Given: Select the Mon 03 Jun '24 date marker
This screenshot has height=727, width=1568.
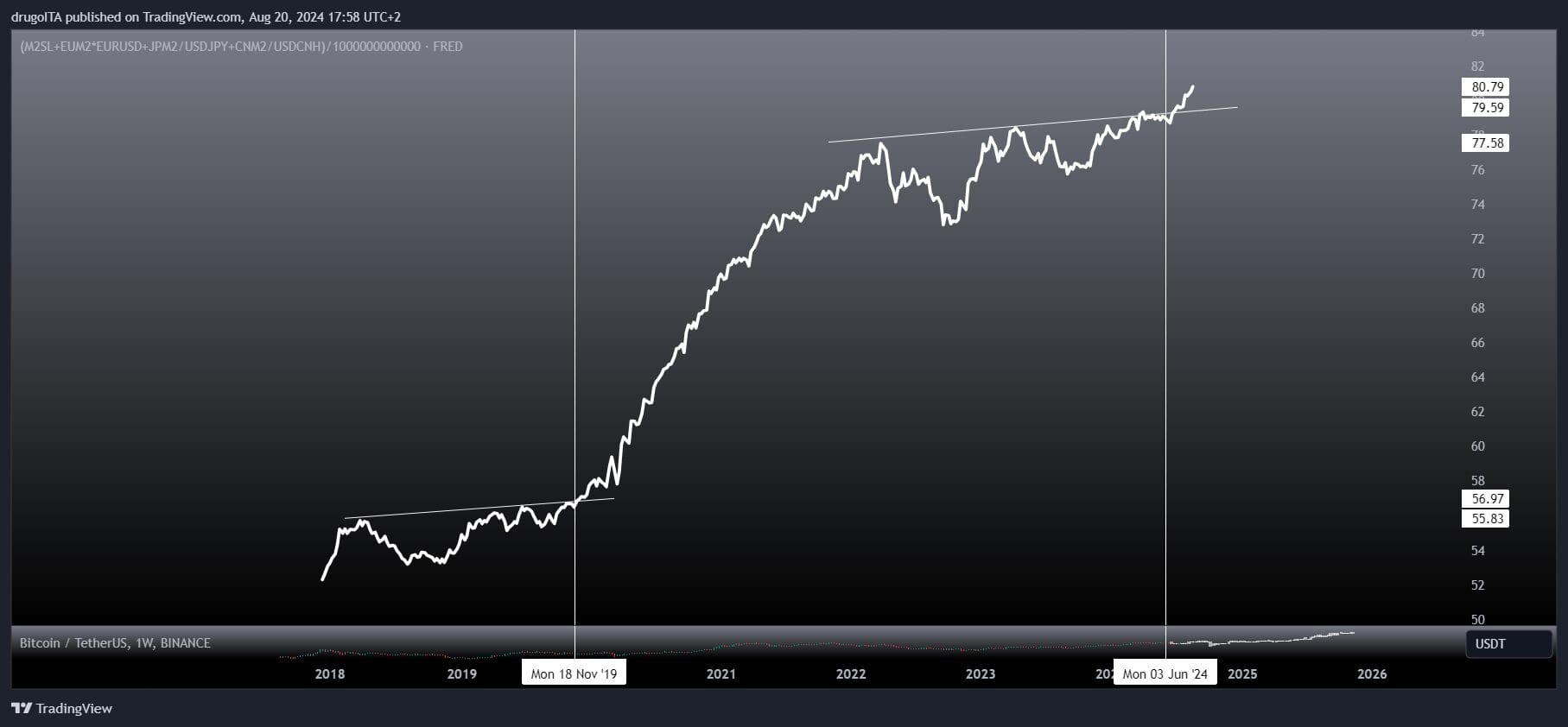Looking at the screenshot, I should [1165, 673].
